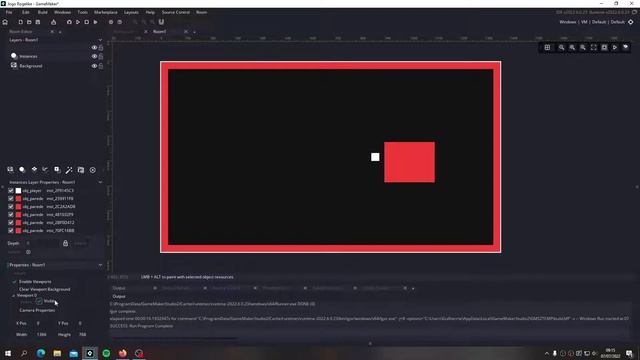
Task: Click the Clean build toolbar icon
Action: coord(96,22)
